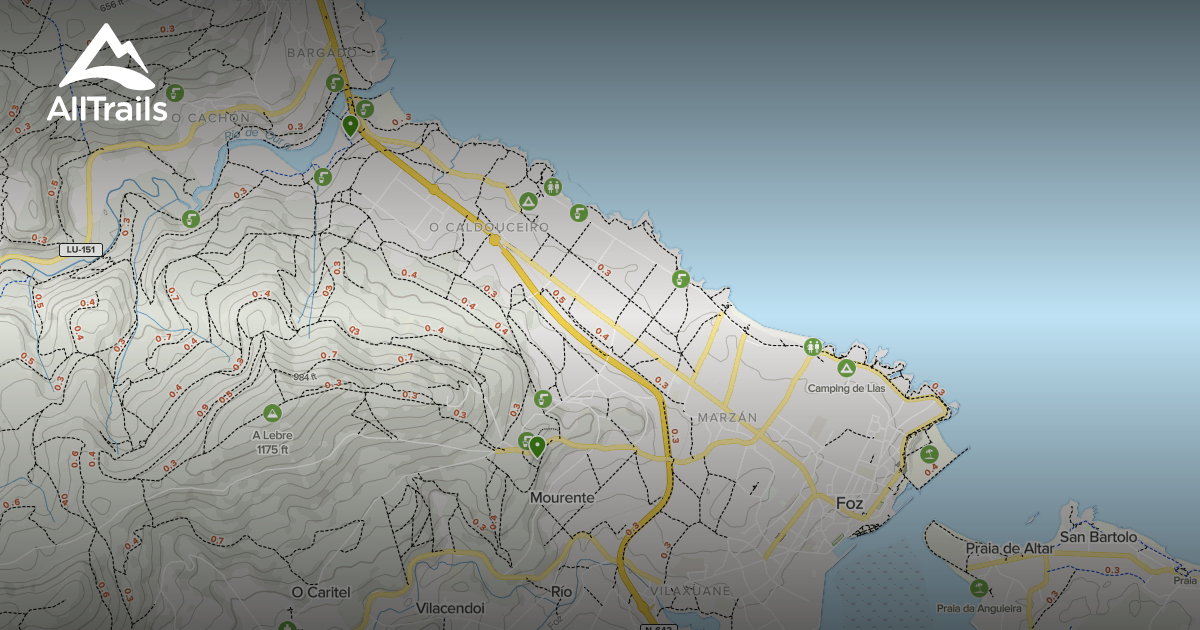Select the trailhead pin near Bargado
1200x630 pixels.
(350, 125)
